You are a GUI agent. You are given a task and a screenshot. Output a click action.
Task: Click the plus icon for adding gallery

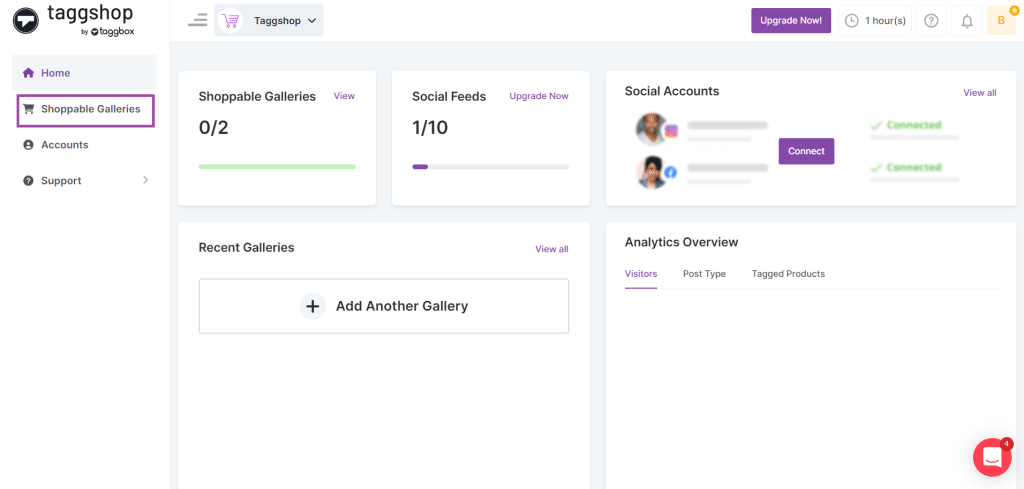[313, 306]
